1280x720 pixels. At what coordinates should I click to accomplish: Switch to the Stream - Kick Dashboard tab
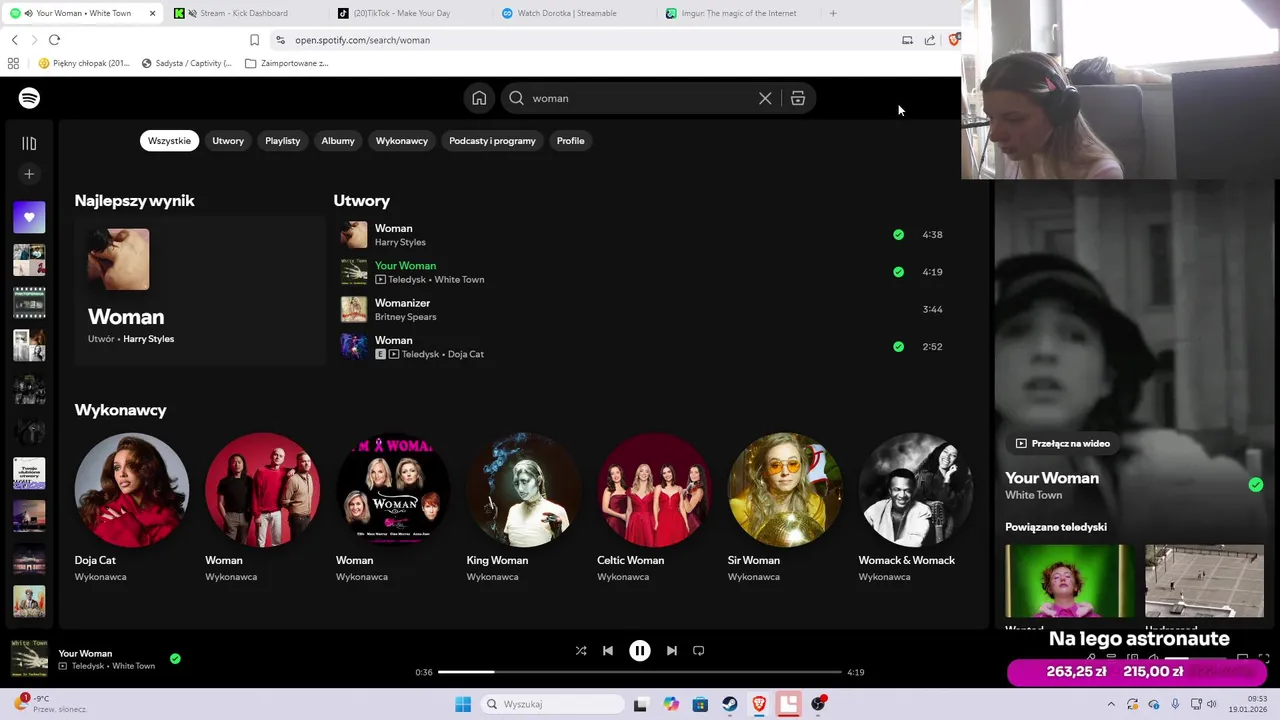(x=243, y=13)
